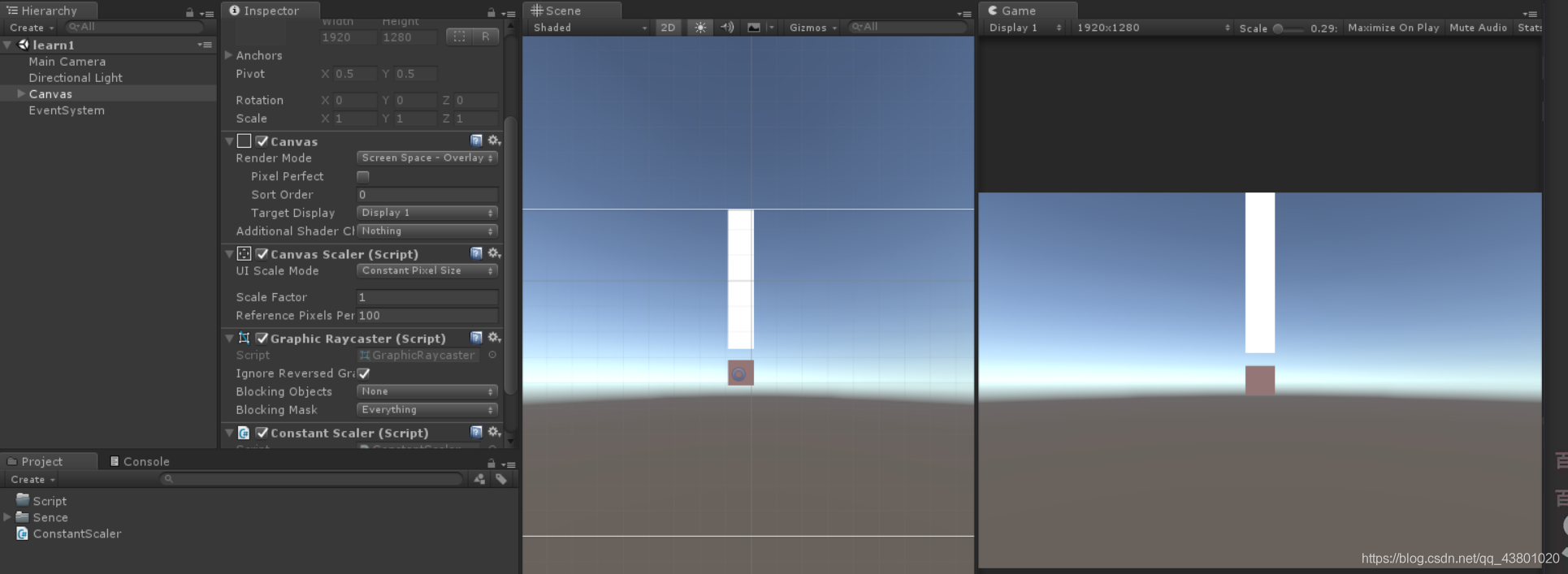Open Hierarchy Create menu
This screenshot has height=574, width=1568.
32,28
